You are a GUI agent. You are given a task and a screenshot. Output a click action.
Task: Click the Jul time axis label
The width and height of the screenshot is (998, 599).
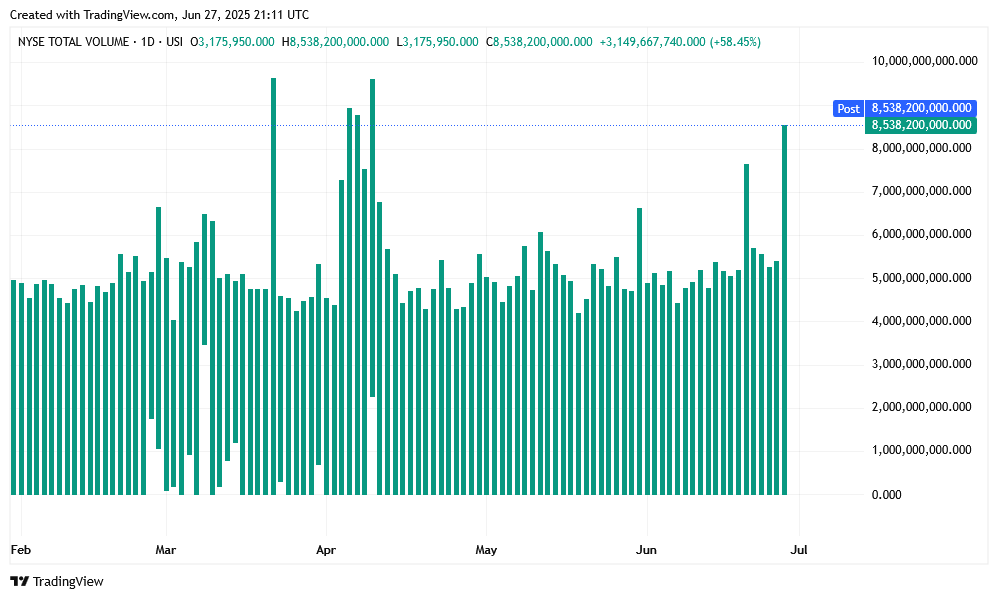[x=799, y=550]
